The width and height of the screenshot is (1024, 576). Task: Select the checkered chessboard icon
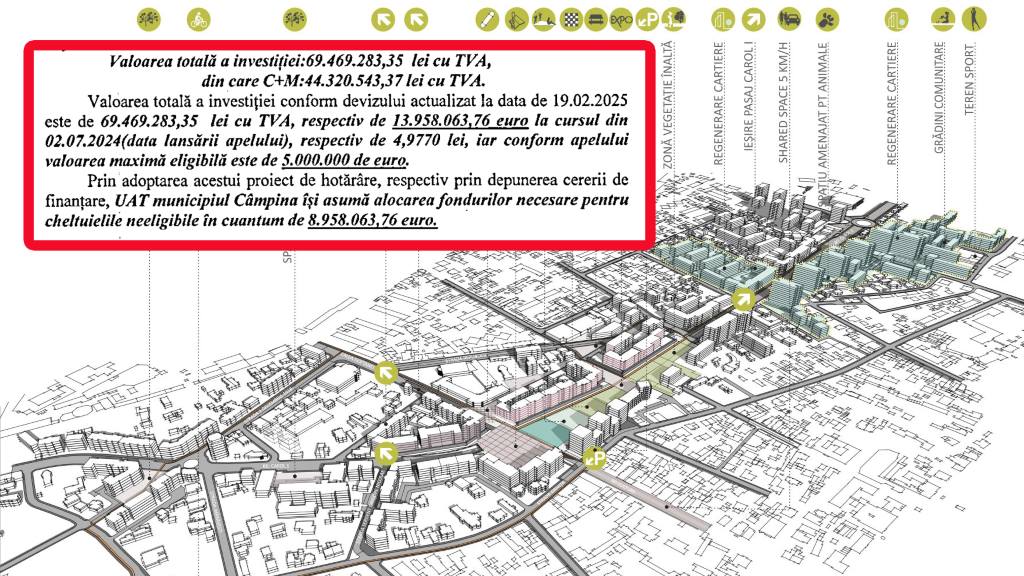(569, 18)
